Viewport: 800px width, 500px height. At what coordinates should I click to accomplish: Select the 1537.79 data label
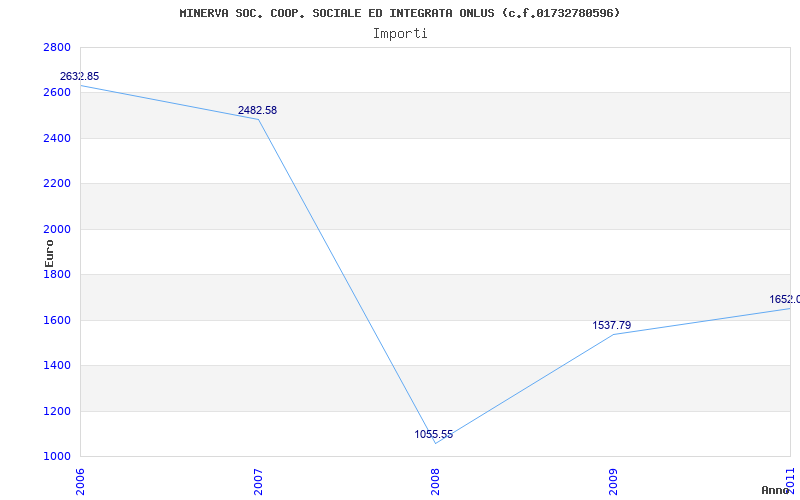click(612, 325)
